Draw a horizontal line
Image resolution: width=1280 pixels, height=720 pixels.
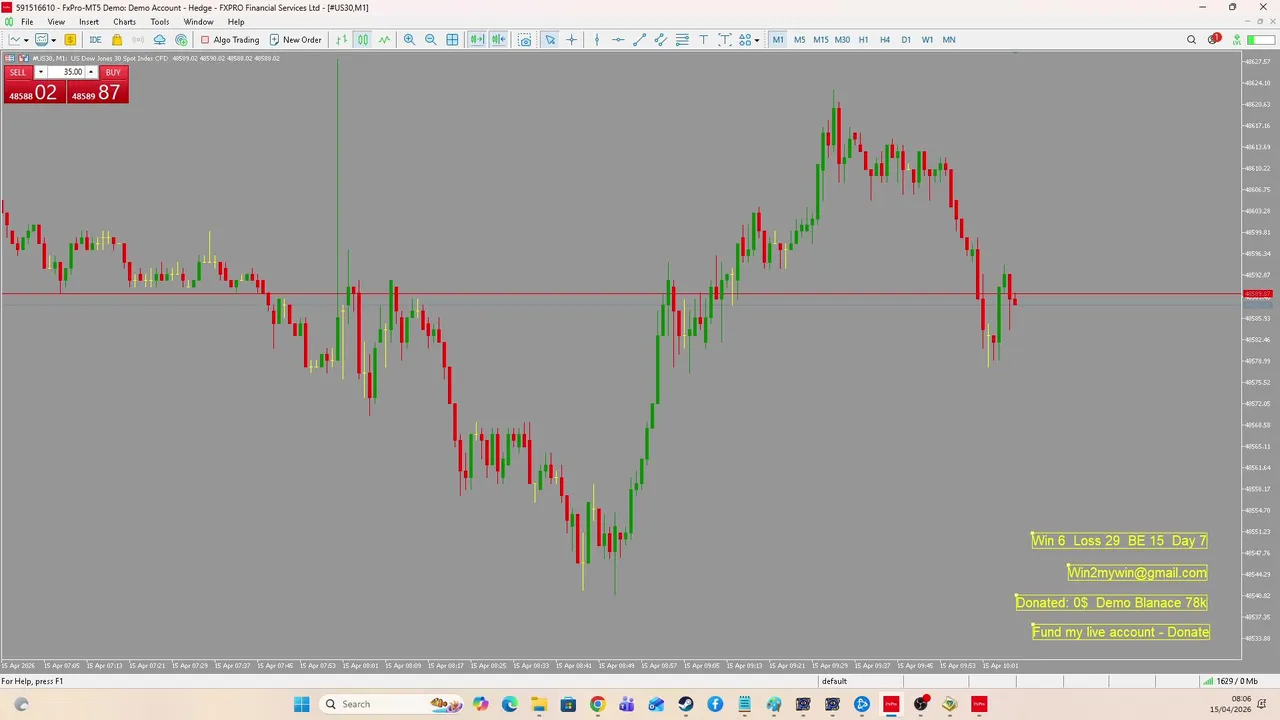click(x=618, y=40)
